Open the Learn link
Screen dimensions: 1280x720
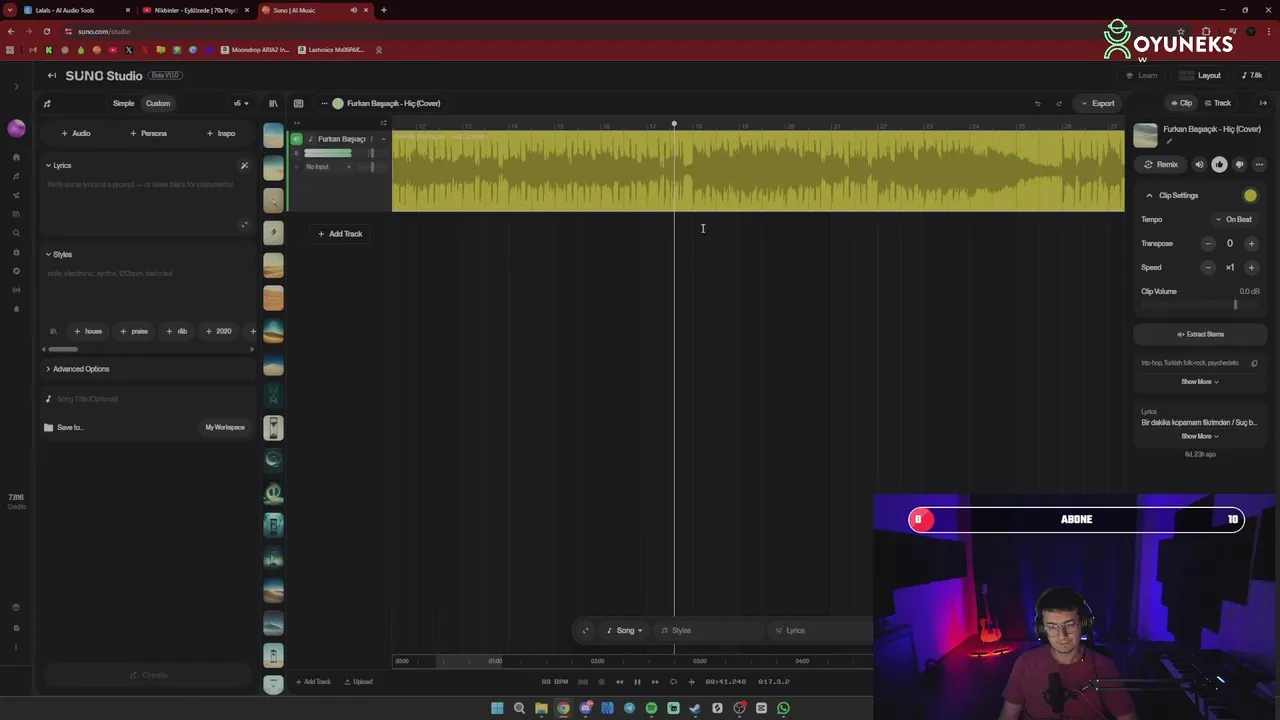[x=1141, y=75]
